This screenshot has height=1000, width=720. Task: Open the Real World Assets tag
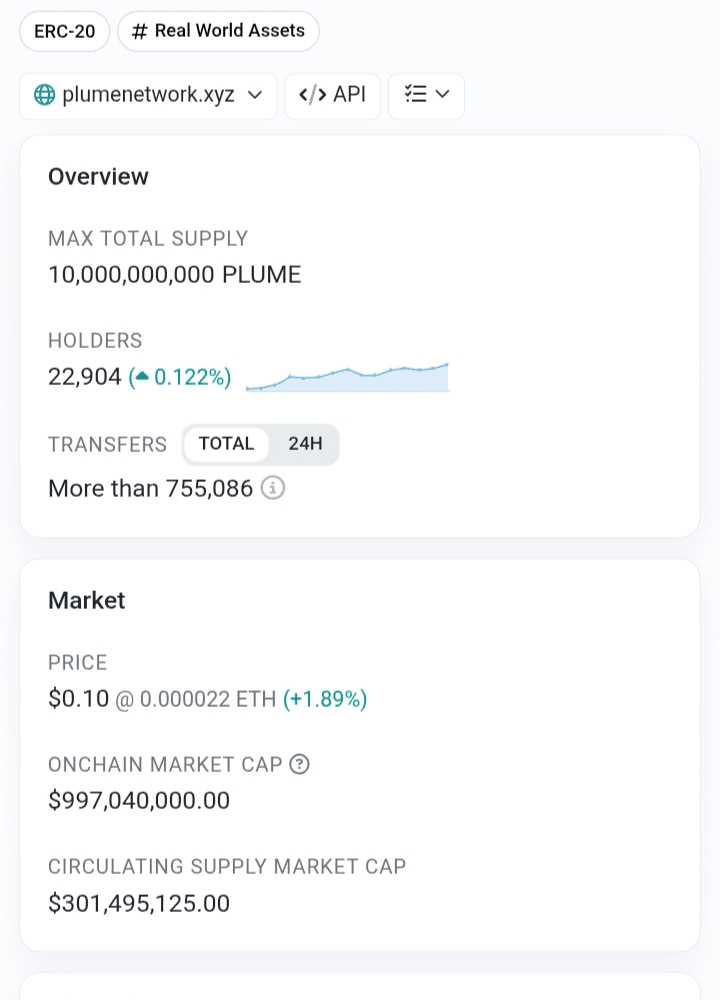pos(229,31)
